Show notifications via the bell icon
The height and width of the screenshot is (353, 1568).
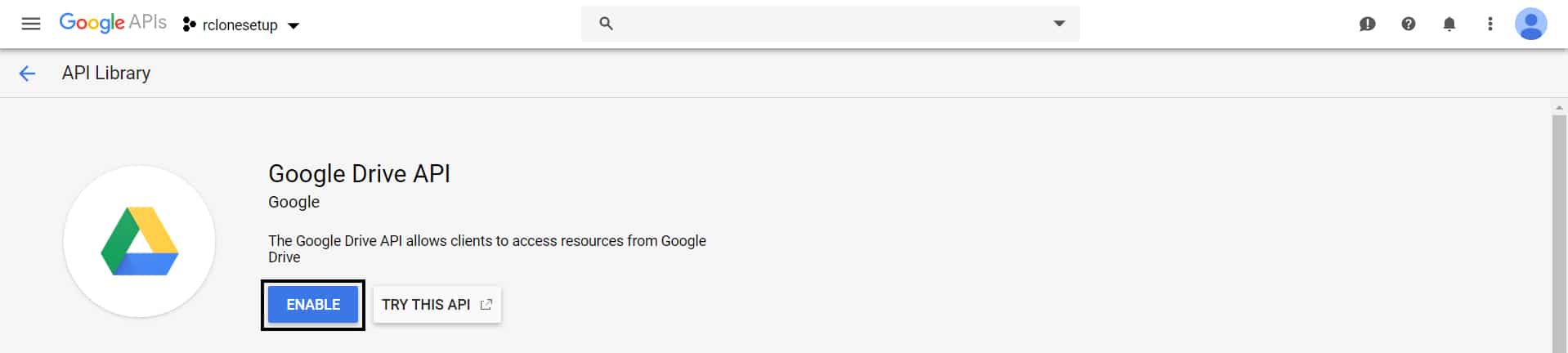pyautogui.click(x=1449, y=24)
